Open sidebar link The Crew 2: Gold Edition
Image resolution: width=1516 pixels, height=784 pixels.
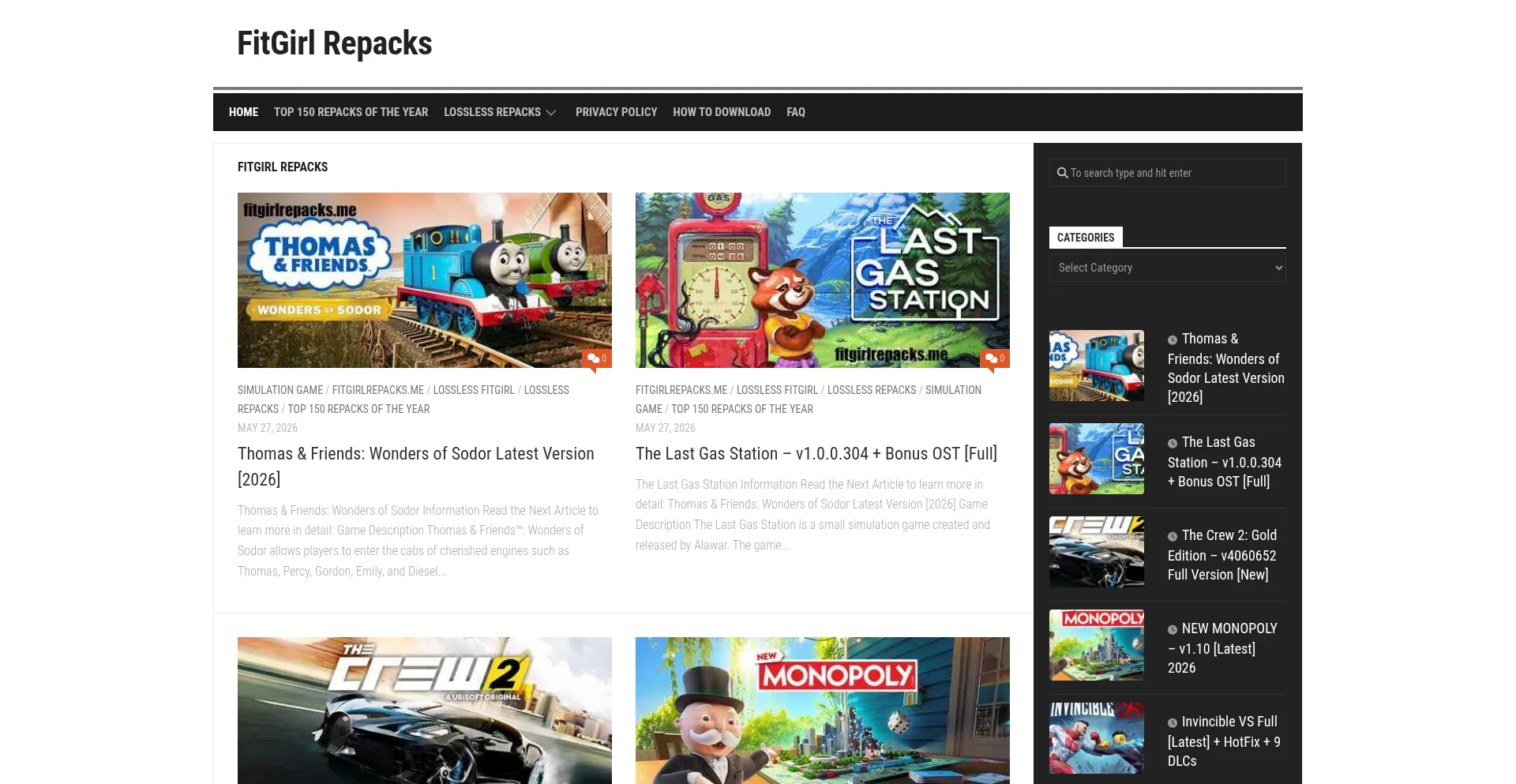tap(1222, 555)
